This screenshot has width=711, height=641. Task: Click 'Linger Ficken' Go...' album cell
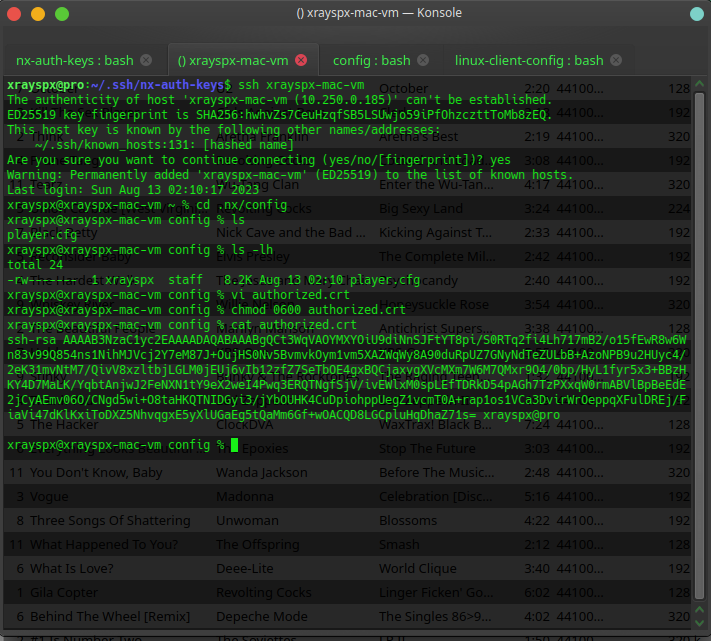pyautogui.click(x=436, y=592)
